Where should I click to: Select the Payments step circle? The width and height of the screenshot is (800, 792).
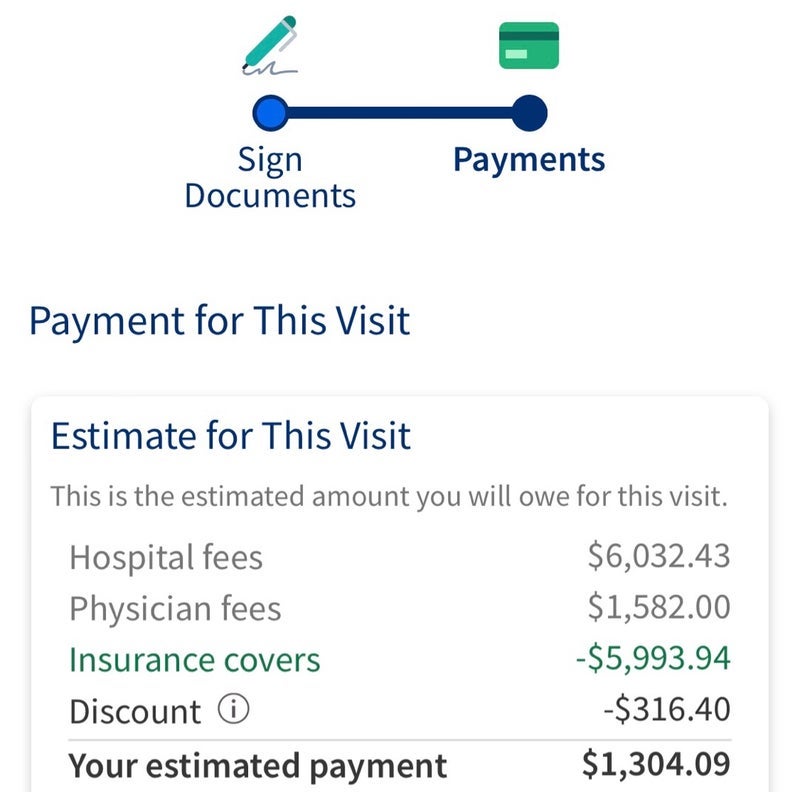coord(529,113)
